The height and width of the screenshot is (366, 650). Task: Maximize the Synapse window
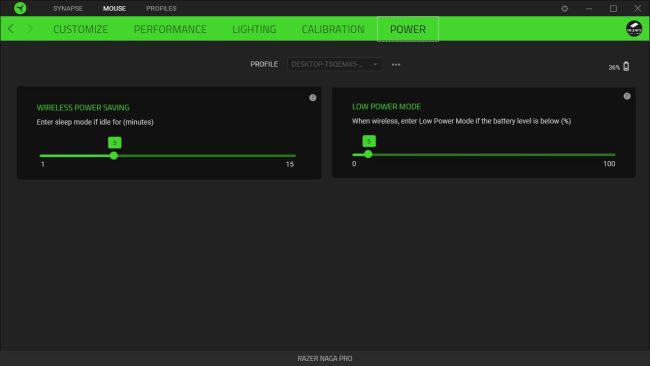point(613,8)
